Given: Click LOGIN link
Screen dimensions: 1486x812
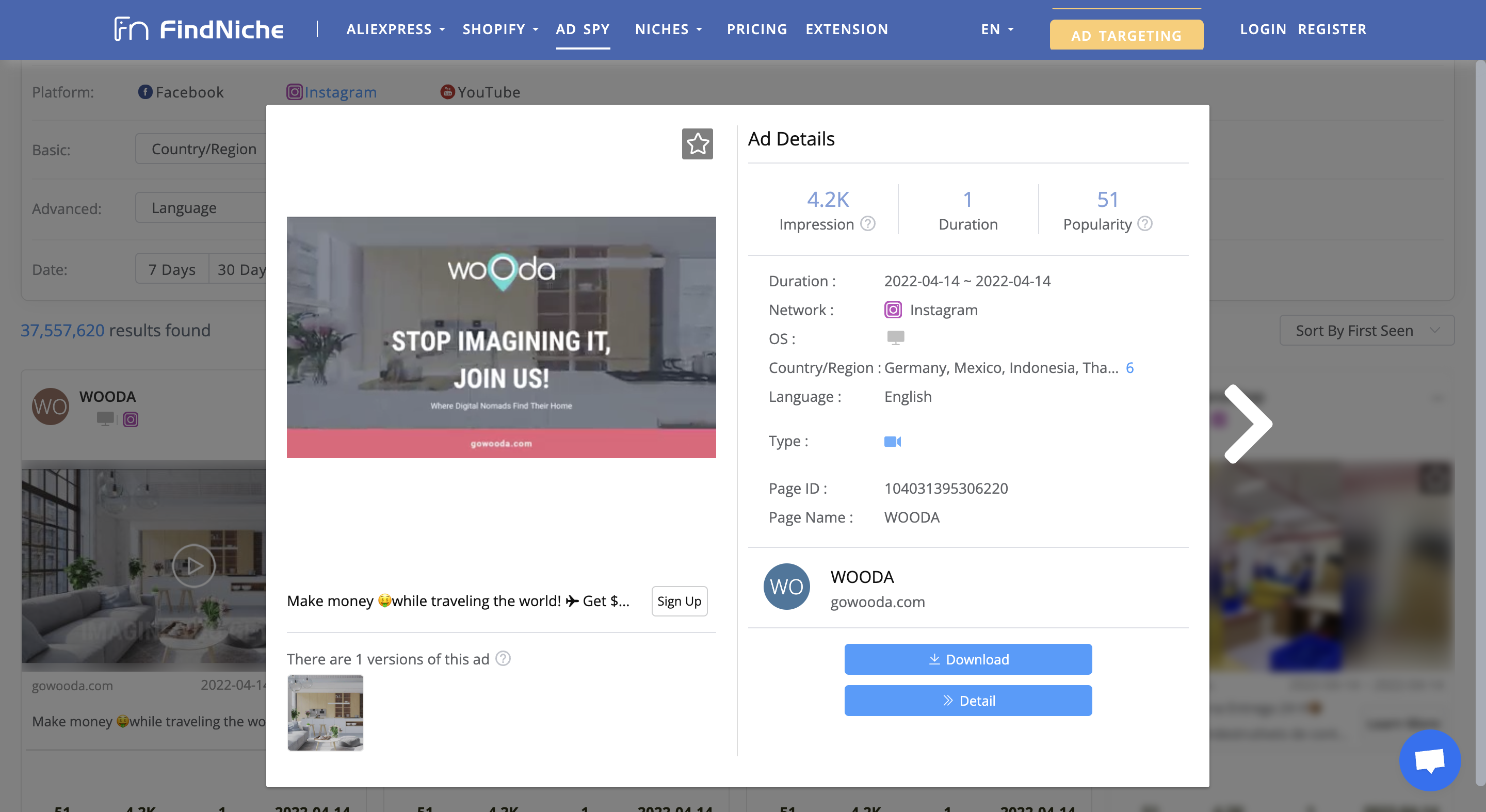Looking at the screenshot, I should [x=1263, y=29].
